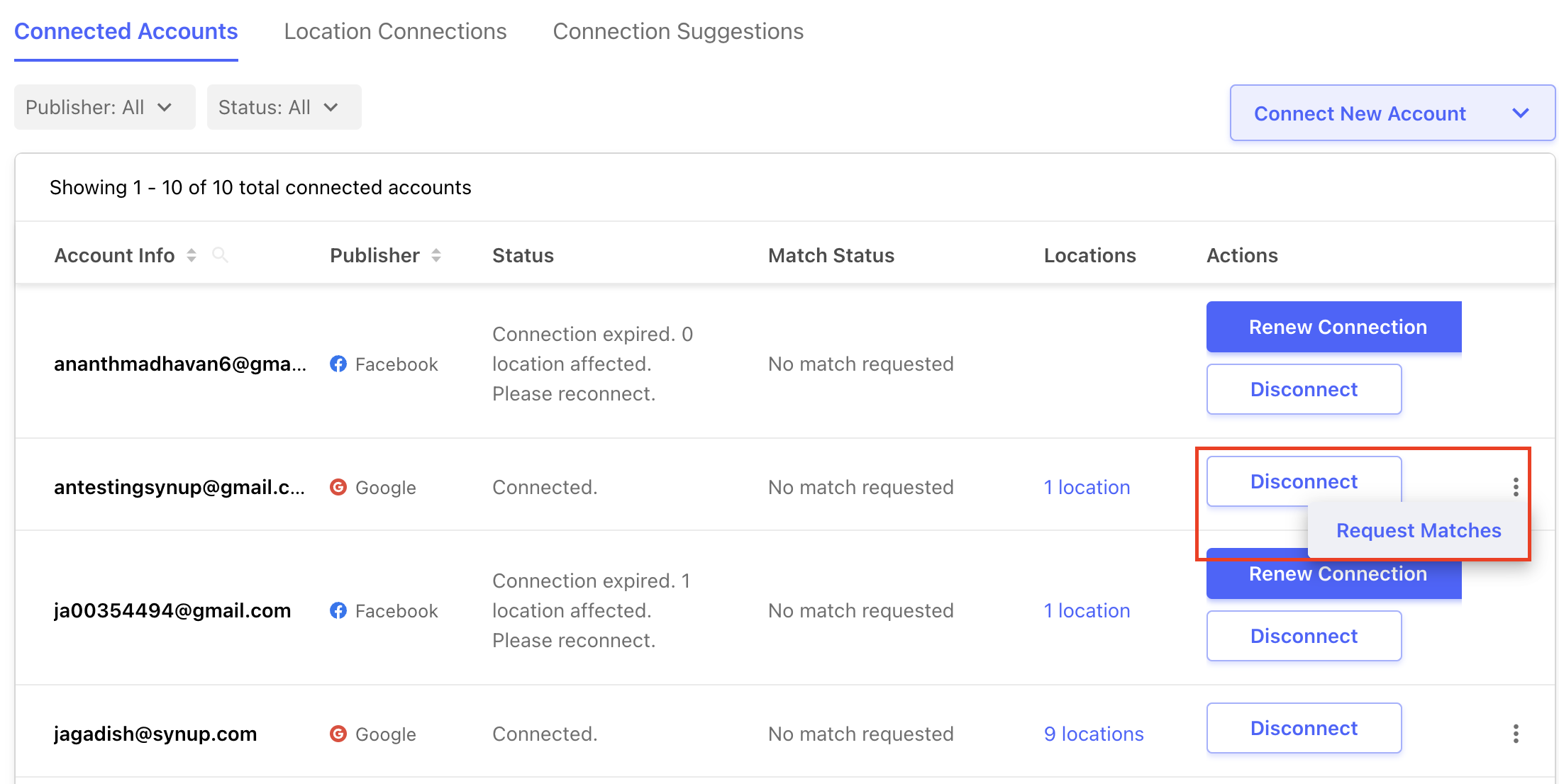This screenshot has width=1559, height=784.
Task: Open the Connected Accounts tab
Action: click(126, 31)
